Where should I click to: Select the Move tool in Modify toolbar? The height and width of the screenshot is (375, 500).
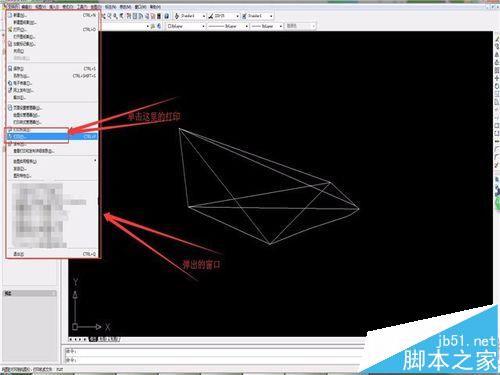(497, 78)
